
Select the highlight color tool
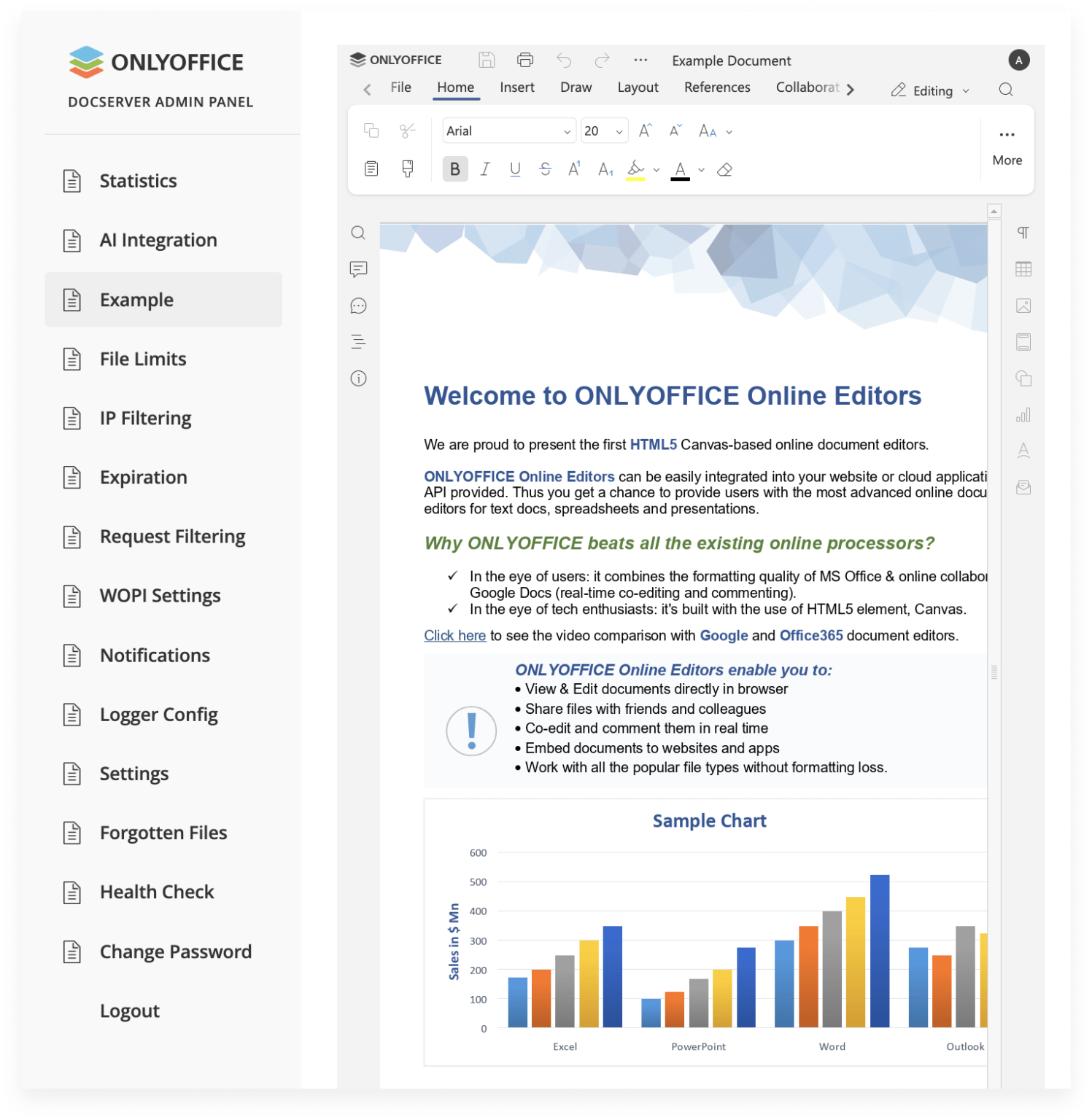[635, 168]
